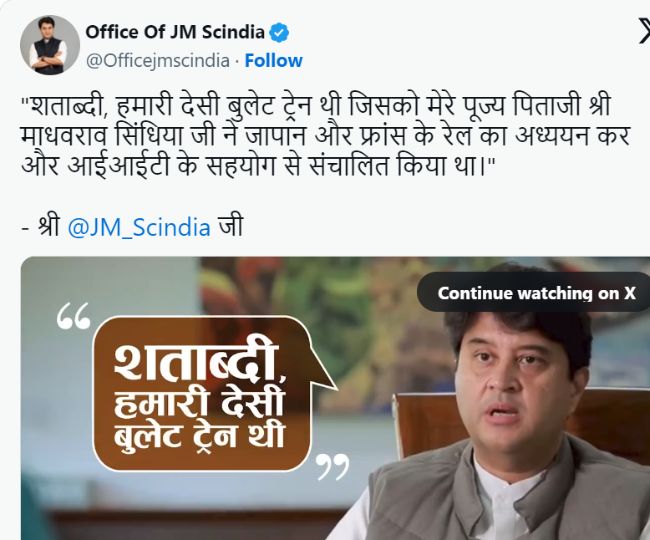Click the tweet line mentioning "आईआईटी के सहयोग"
The image size is (650, 540).
[256, 166]
